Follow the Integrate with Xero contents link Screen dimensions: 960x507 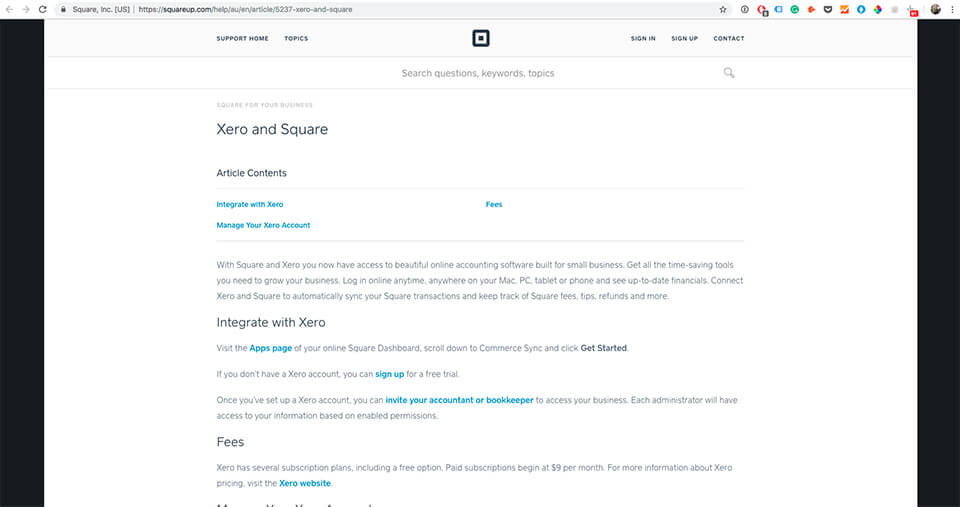coord(250,205)
